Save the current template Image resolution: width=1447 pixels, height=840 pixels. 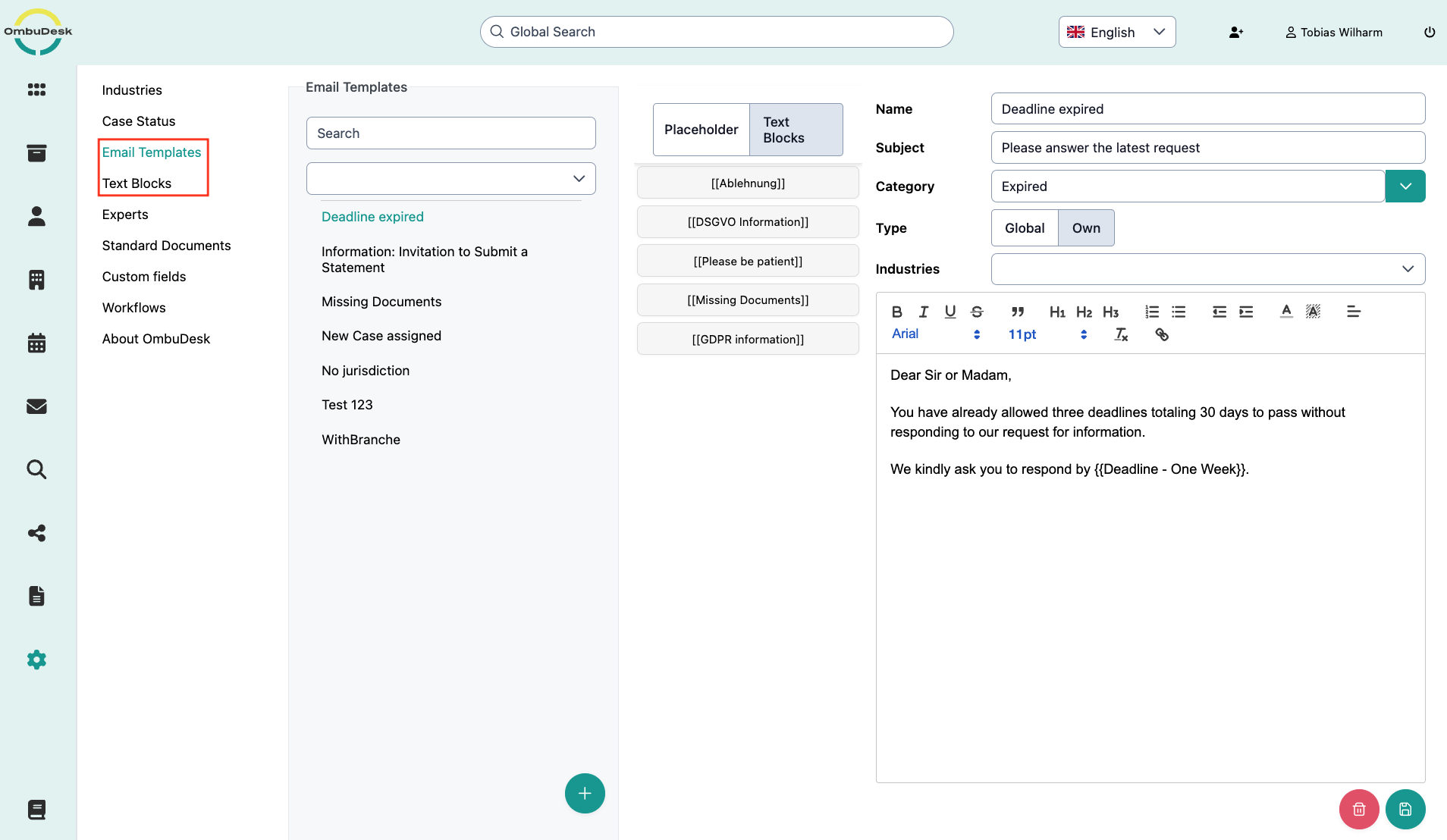pos(1405,810)
